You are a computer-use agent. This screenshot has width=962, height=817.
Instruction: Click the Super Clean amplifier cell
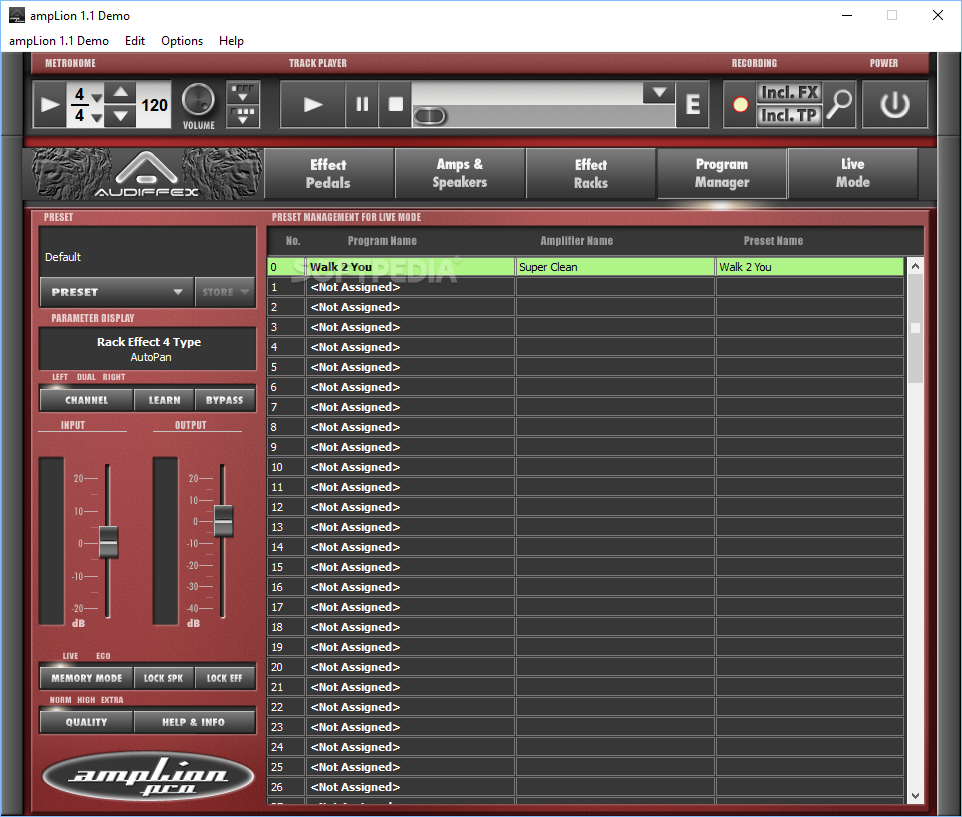pos(615,267)
